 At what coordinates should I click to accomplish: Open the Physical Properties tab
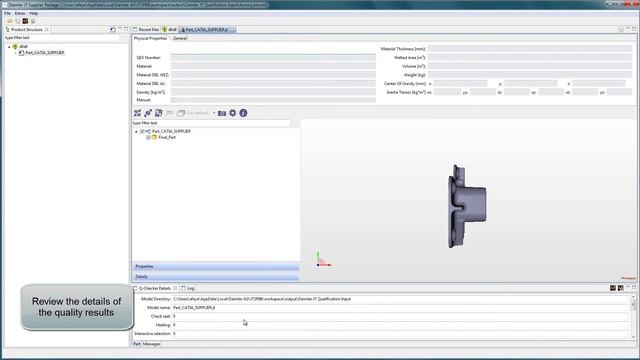click(151, 38)
